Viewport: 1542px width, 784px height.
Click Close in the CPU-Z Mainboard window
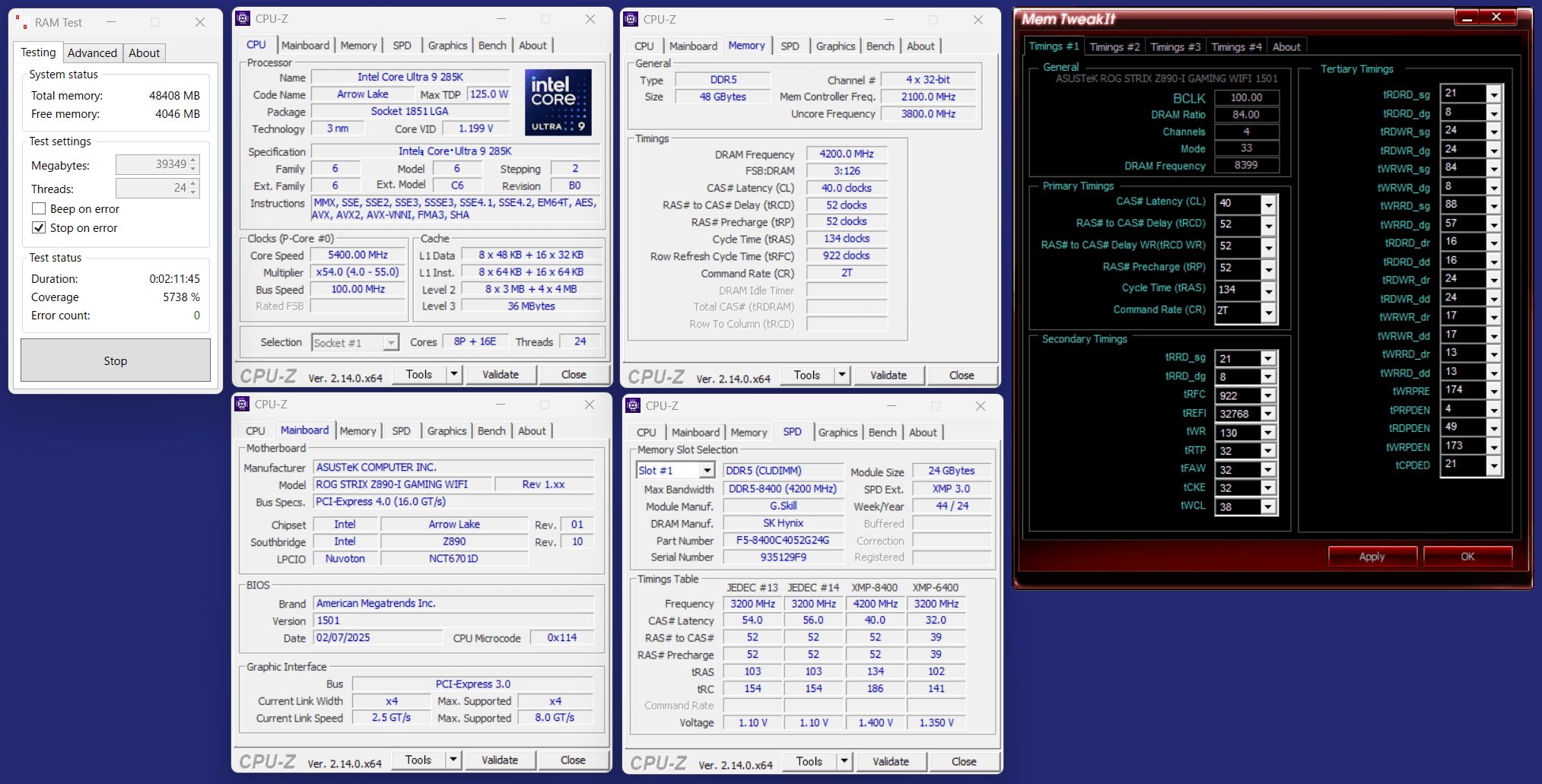pos(573,760)
